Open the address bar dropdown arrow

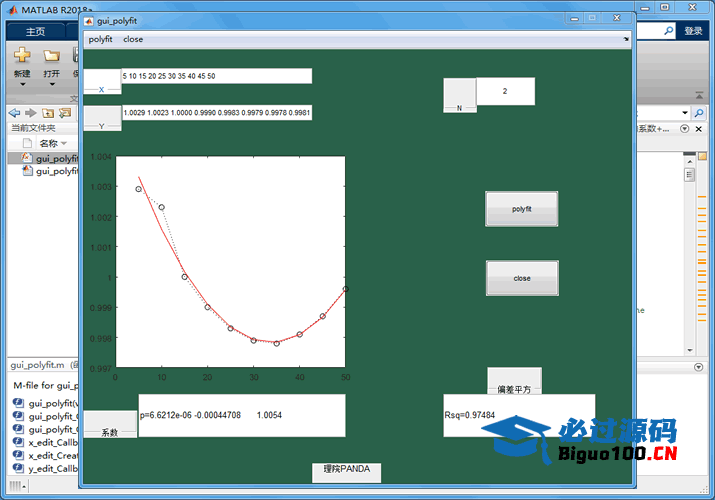684,113
